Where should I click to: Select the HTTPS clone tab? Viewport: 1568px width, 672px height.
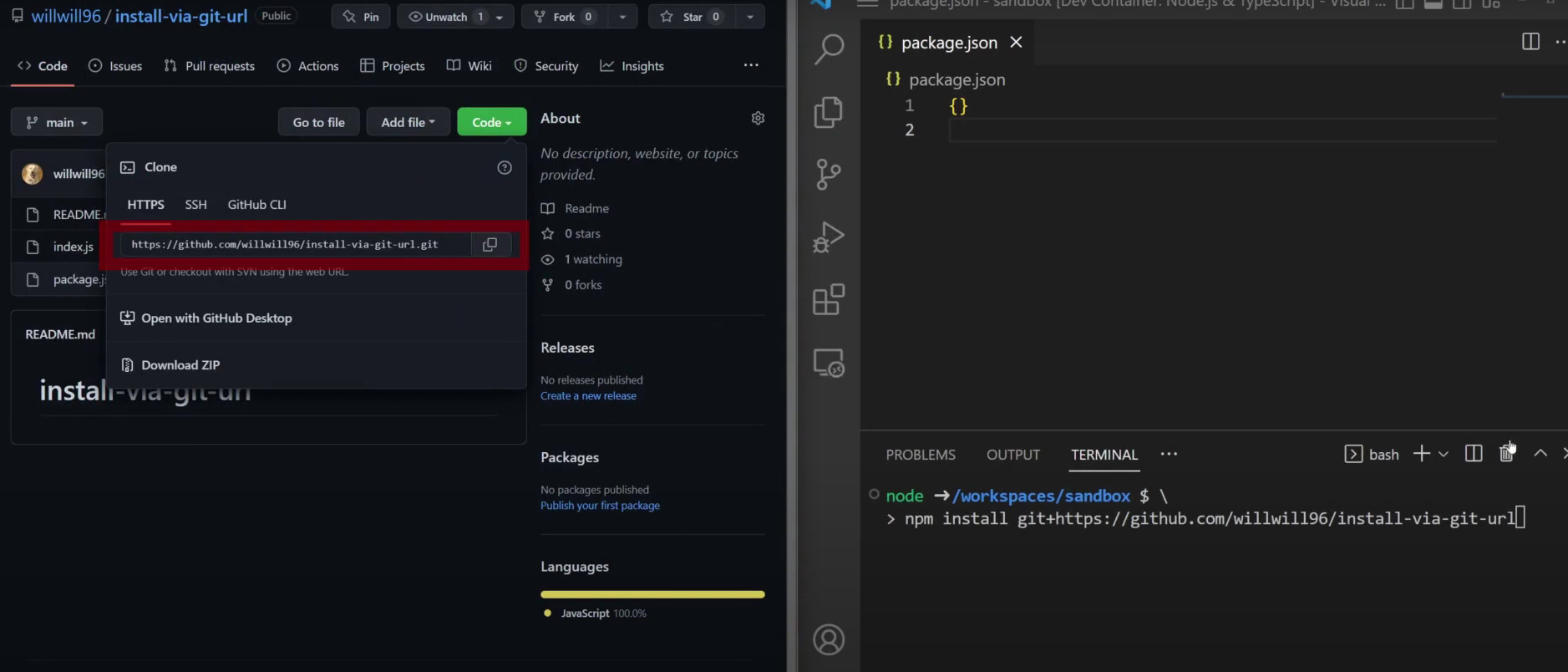click(145, 205)
